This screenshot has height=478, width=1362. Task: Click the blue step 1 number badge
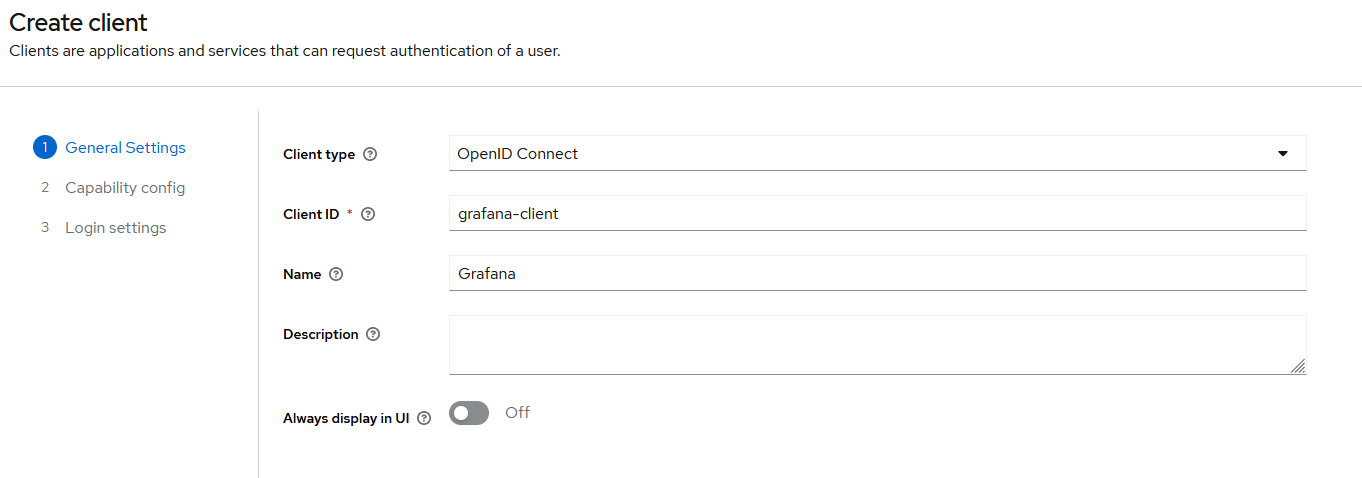point(45,148)
